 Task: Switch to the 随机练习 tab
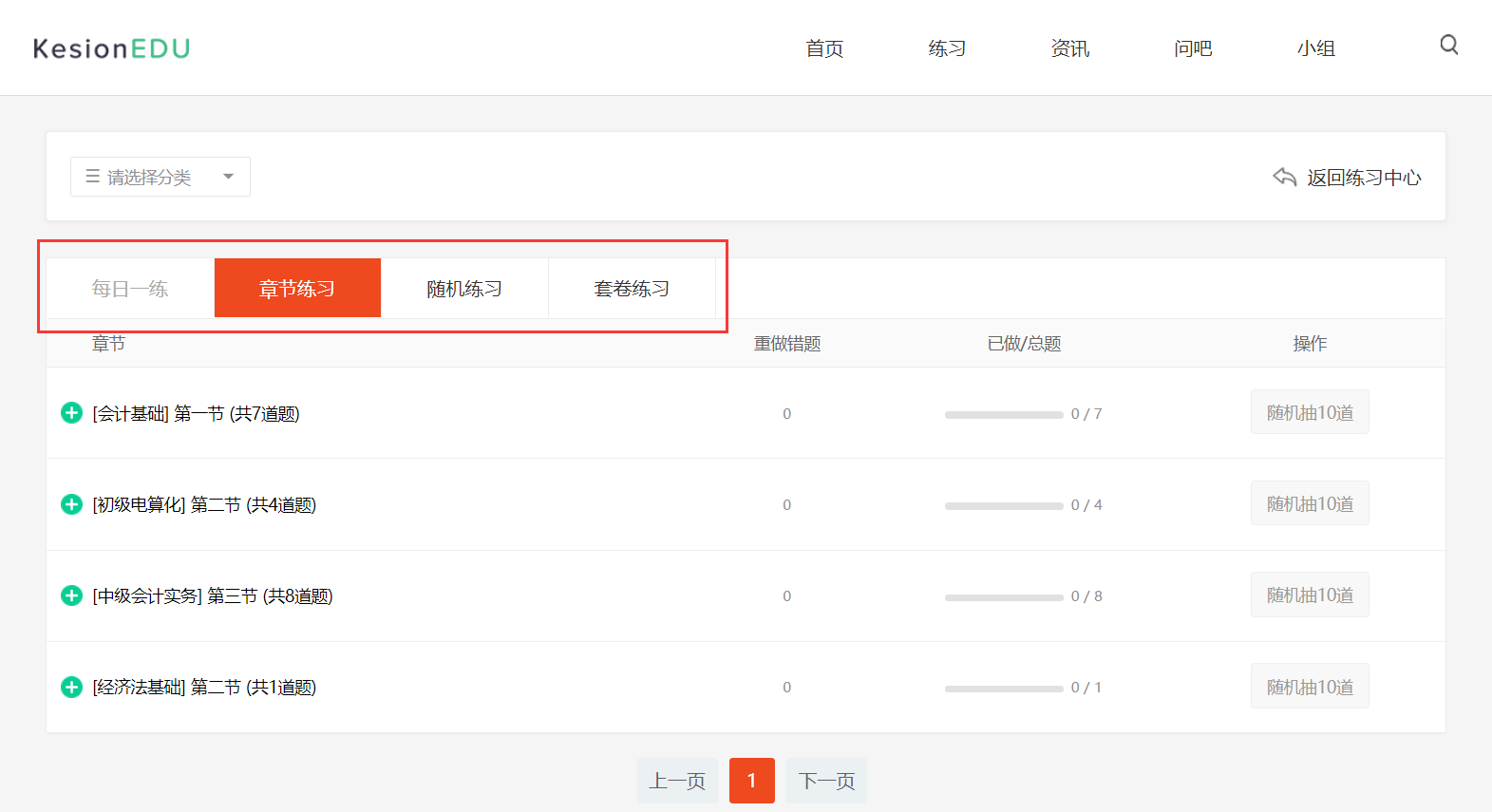[x=464, y=289]
